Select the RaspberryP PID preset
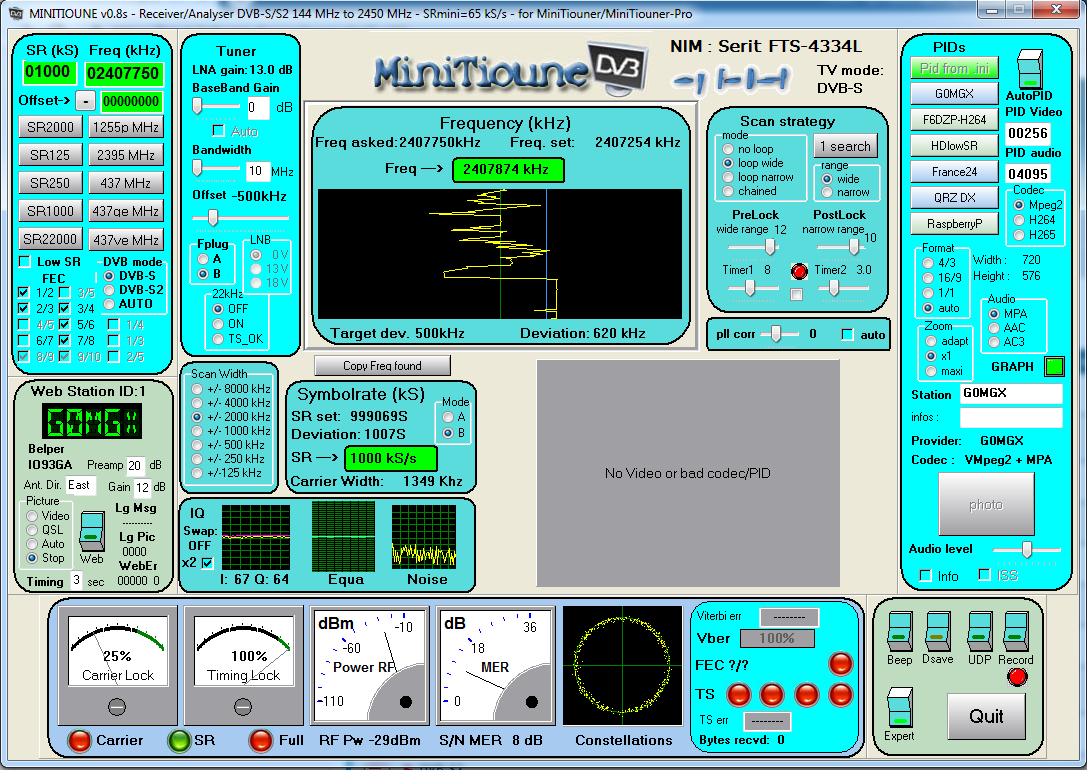 (955, 224)
